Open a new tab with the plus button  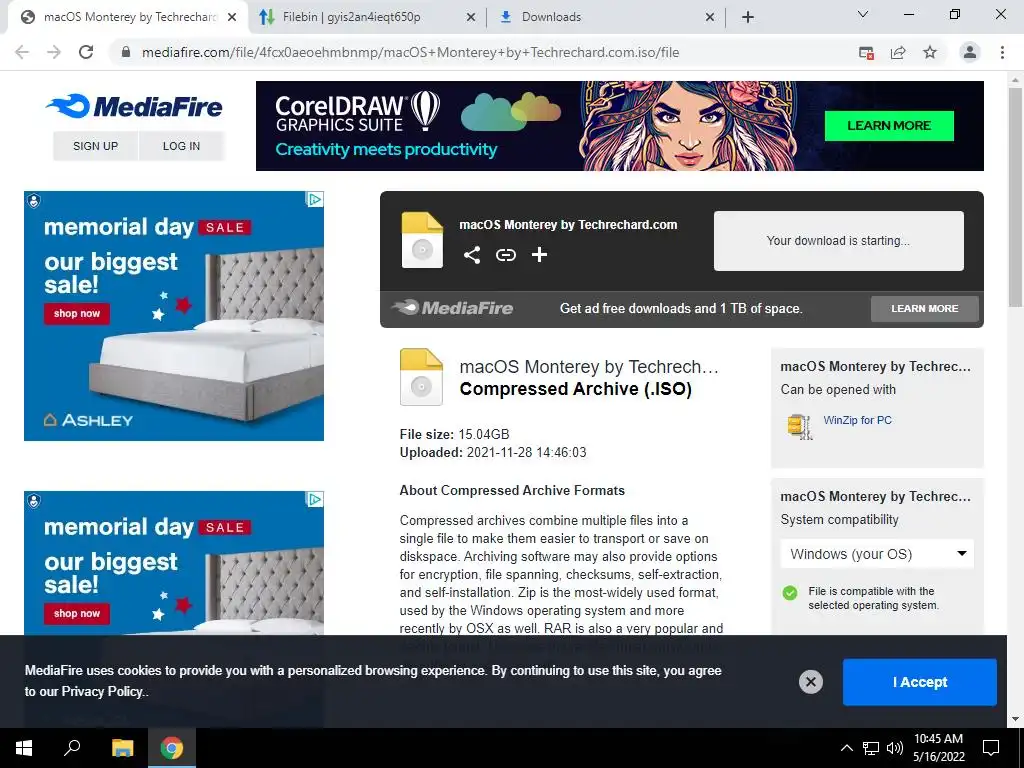[x=748, y=17]
